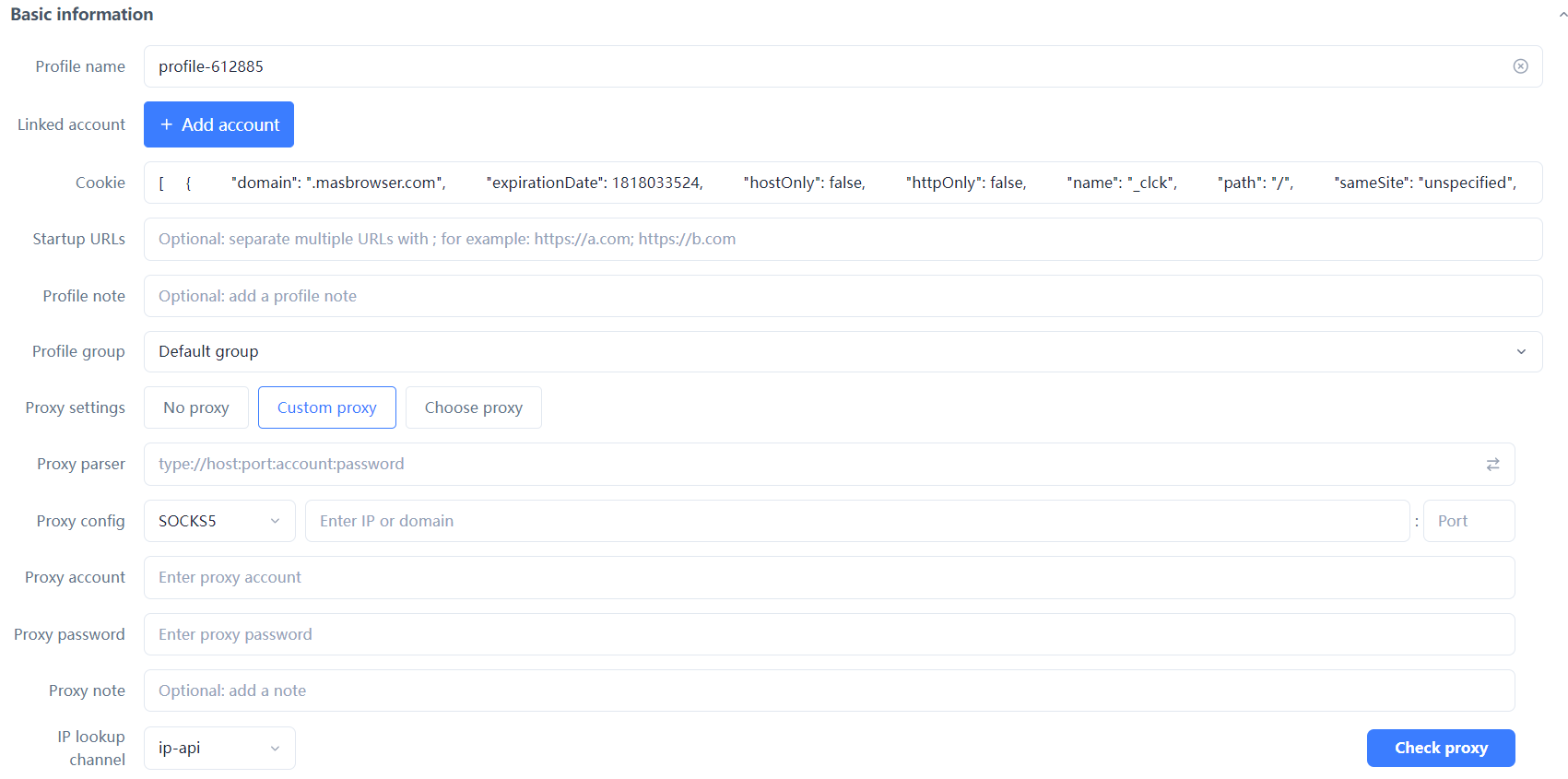Viewport: 1568px width, 779px height.
Task: Click the Enter proxy password field
Action: click(829, 634)
